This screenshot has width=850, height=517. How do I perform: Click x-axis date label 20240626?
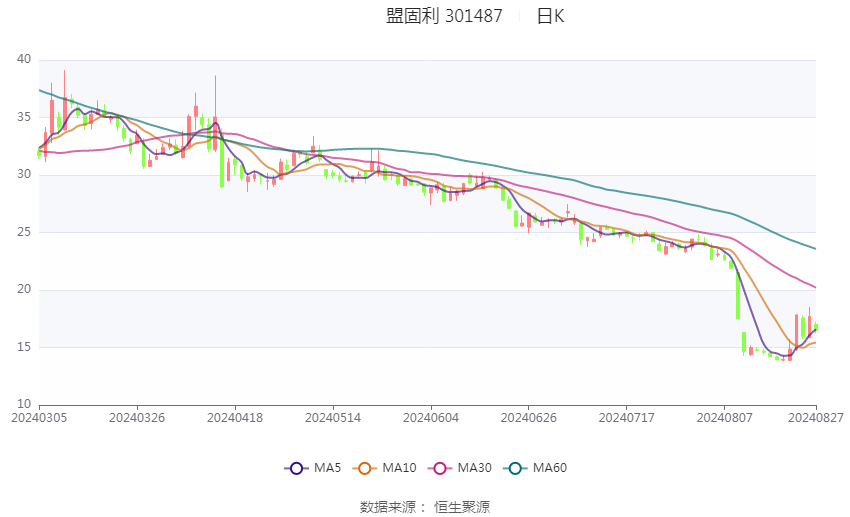coord(529,418)
